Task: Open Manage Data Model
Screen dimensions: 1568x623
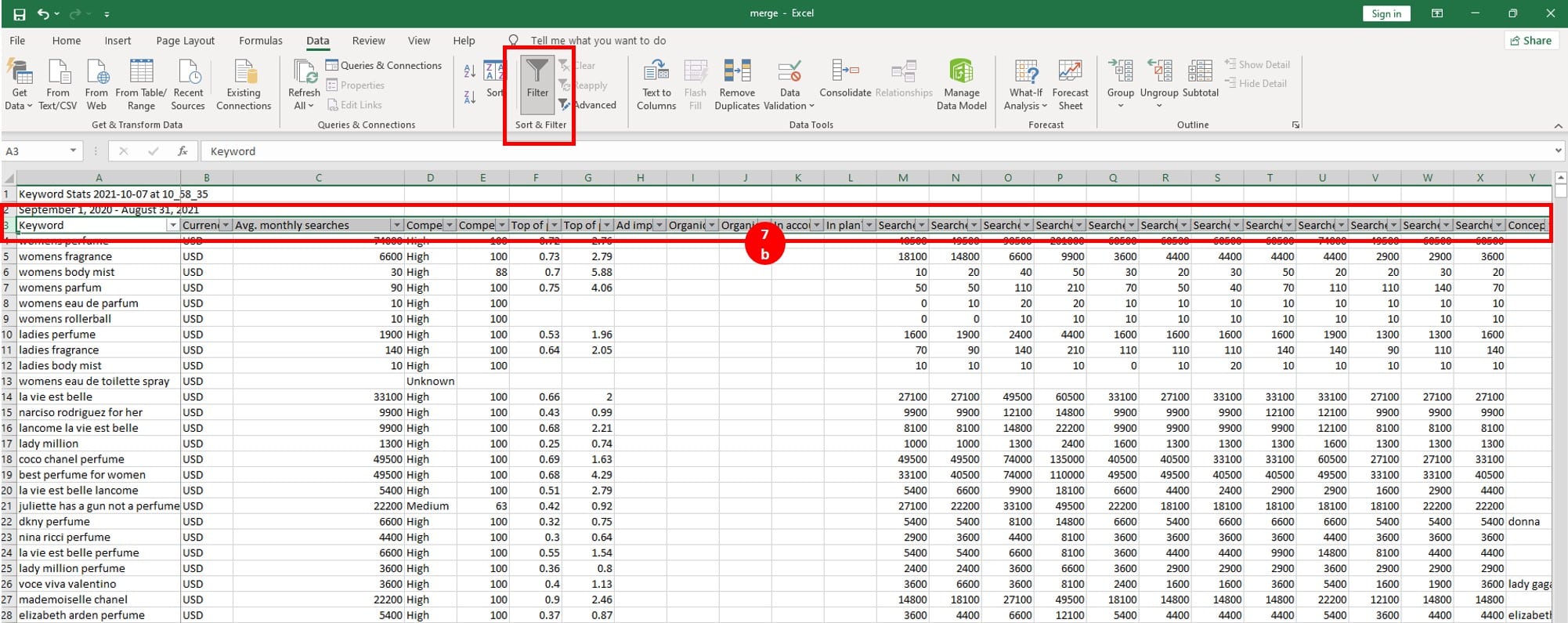Action: point(961,85)
